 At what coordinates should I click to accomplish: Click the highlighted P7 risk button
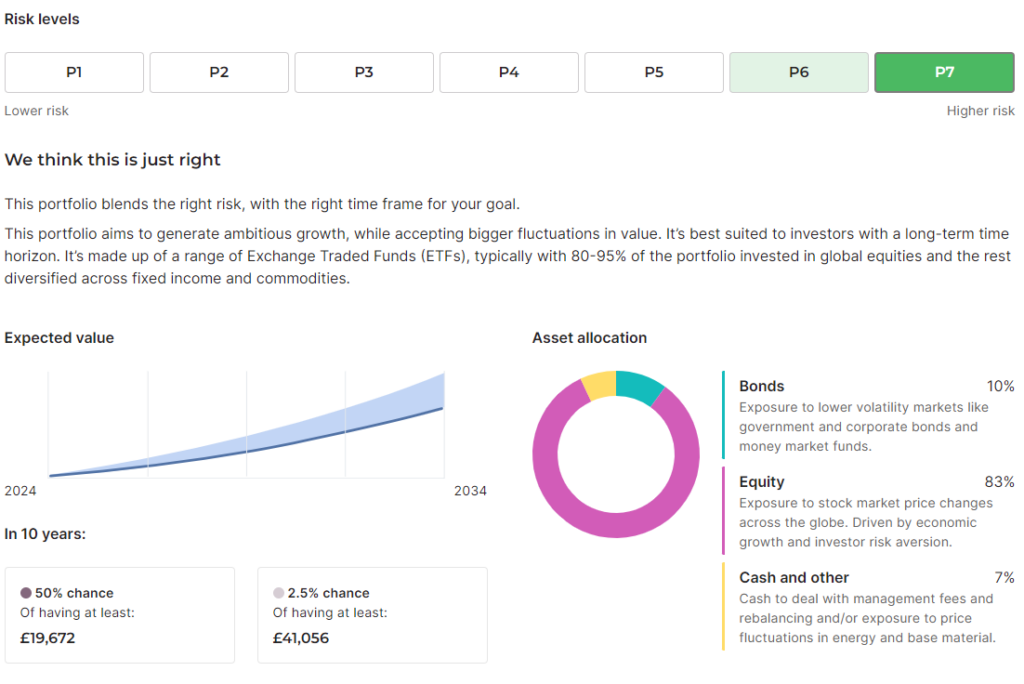[944, 72]
